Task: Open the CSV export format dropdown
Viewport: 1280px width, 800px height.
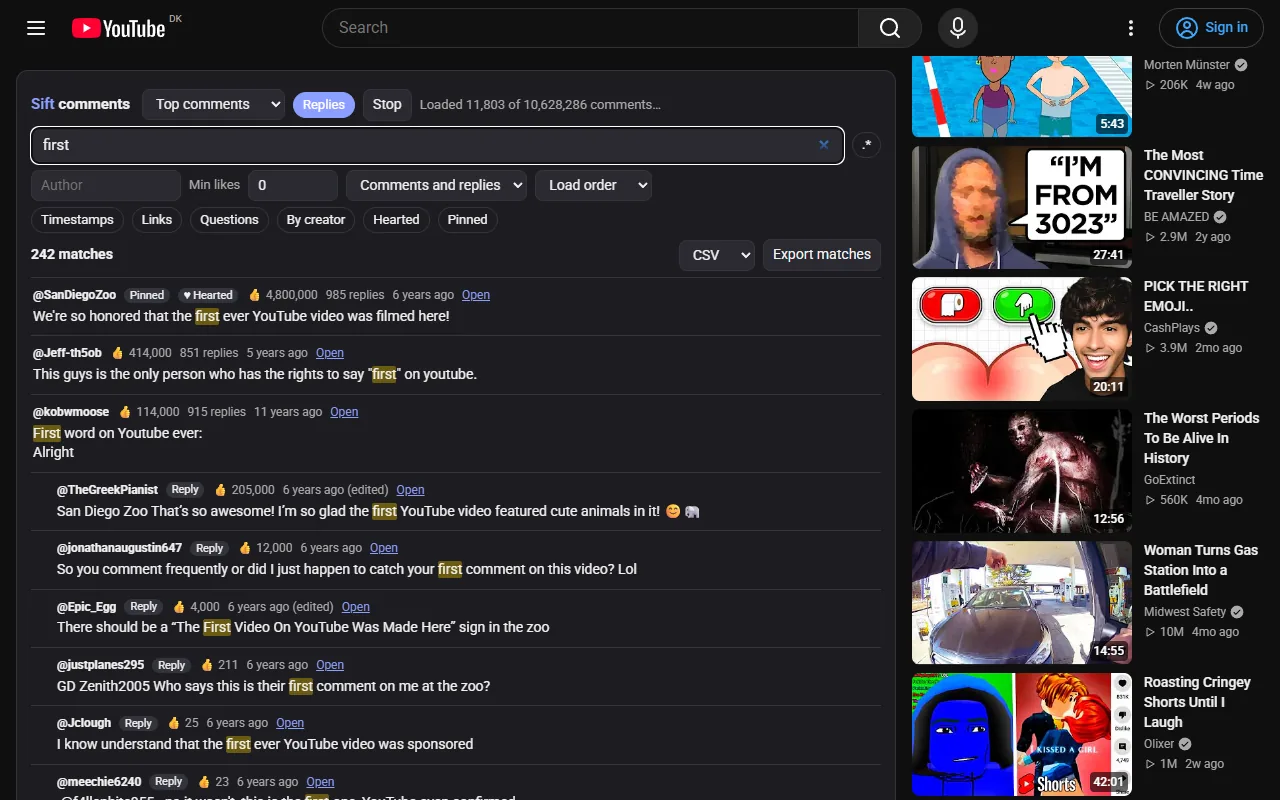Action: [716, 255]
